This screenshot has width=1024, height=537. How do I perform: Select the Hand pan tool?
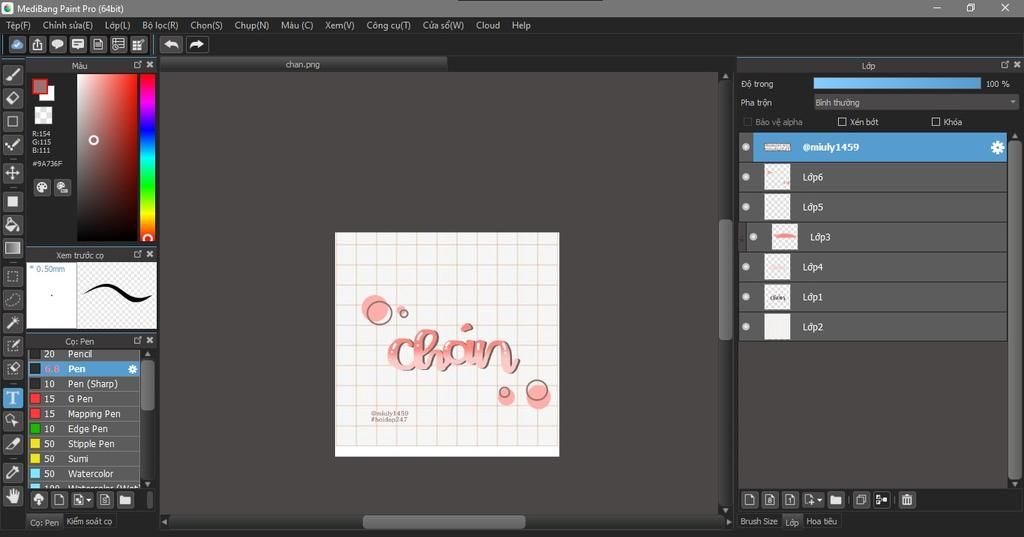click(12, 496)
